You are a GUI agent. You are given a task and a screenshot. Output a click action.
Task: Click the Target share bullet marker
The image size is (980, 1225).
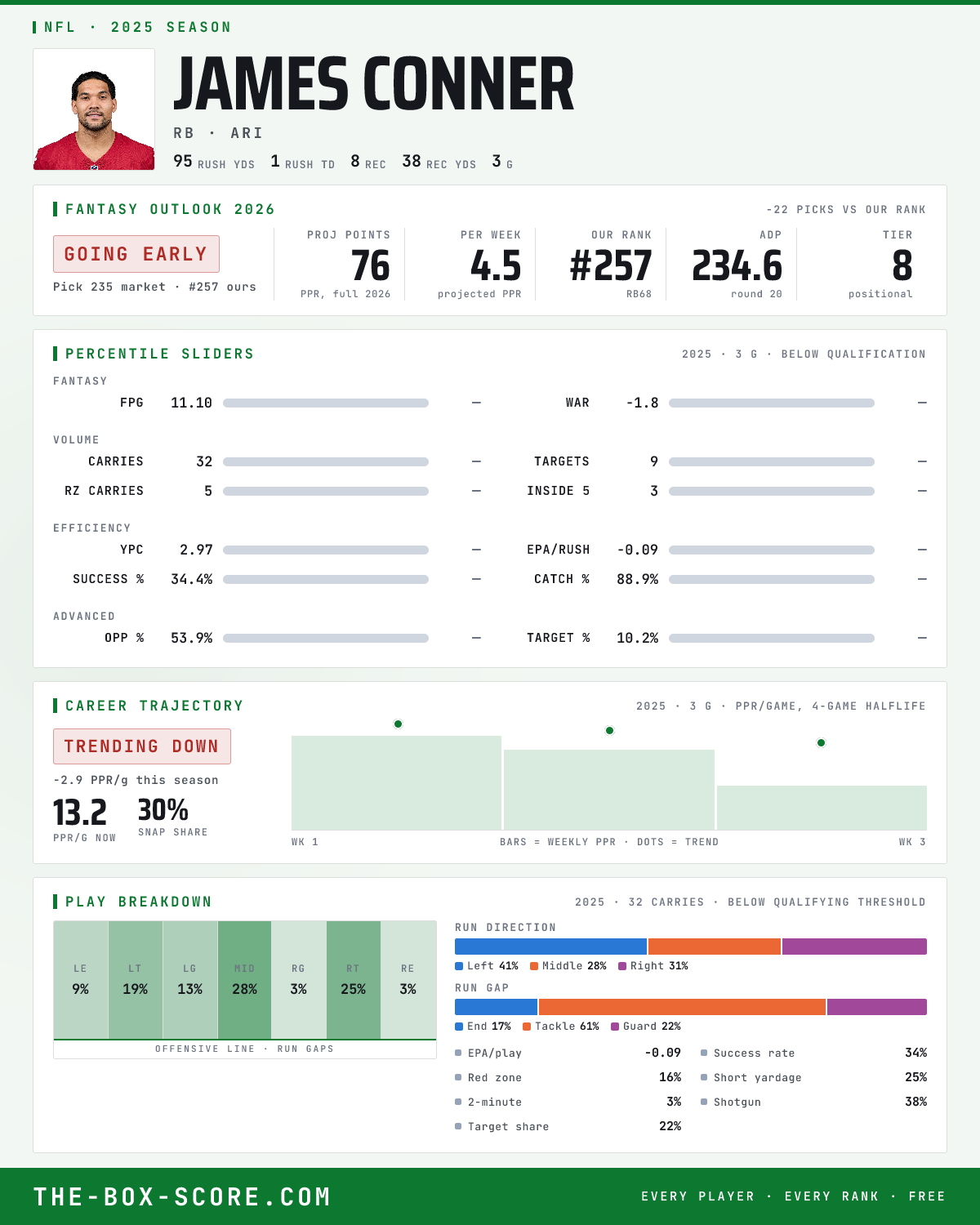click(458, 1127)
